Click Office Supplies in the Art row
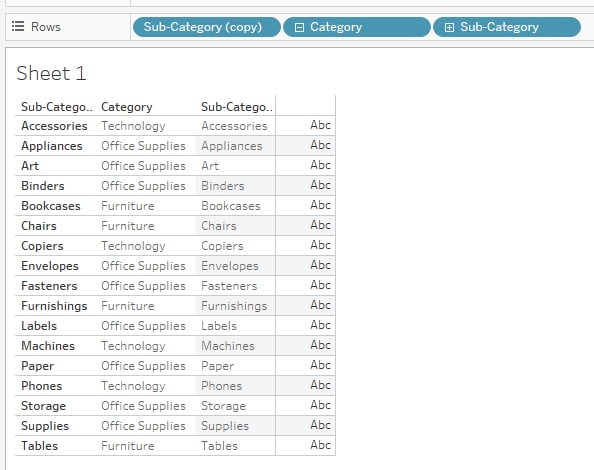 143,166
